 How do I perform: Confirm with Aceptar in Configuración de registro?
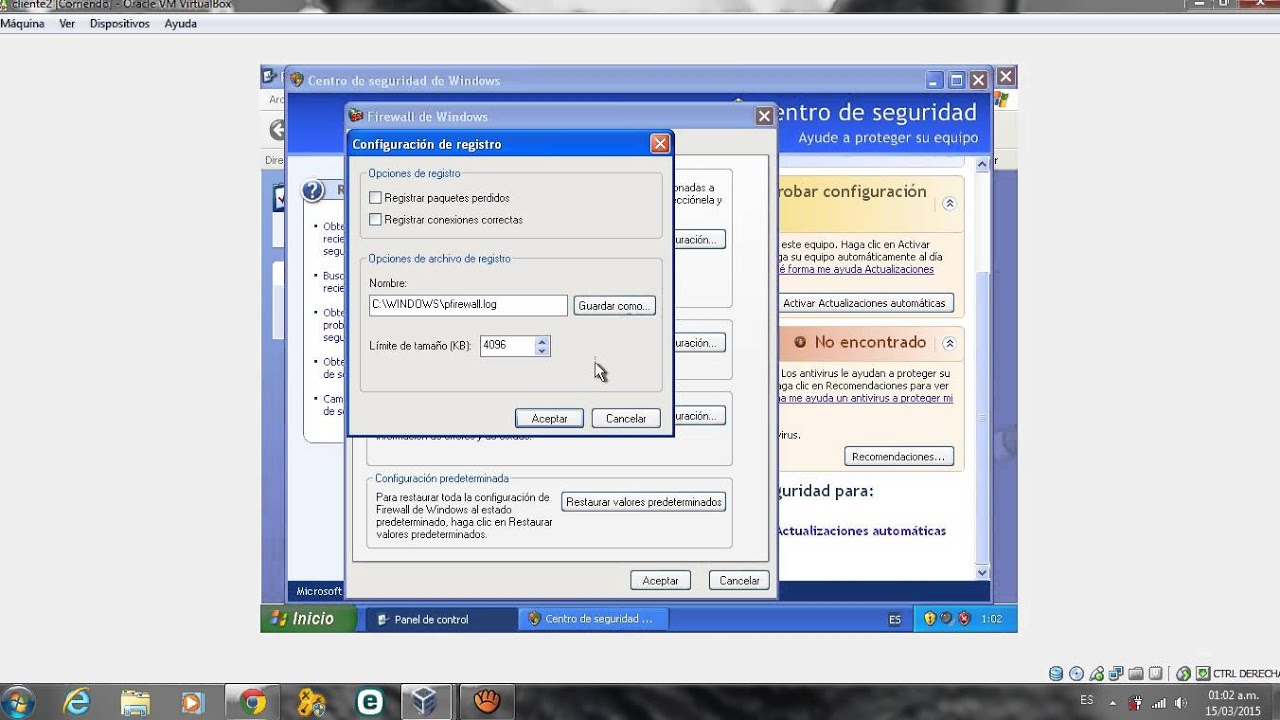point(549,418)
